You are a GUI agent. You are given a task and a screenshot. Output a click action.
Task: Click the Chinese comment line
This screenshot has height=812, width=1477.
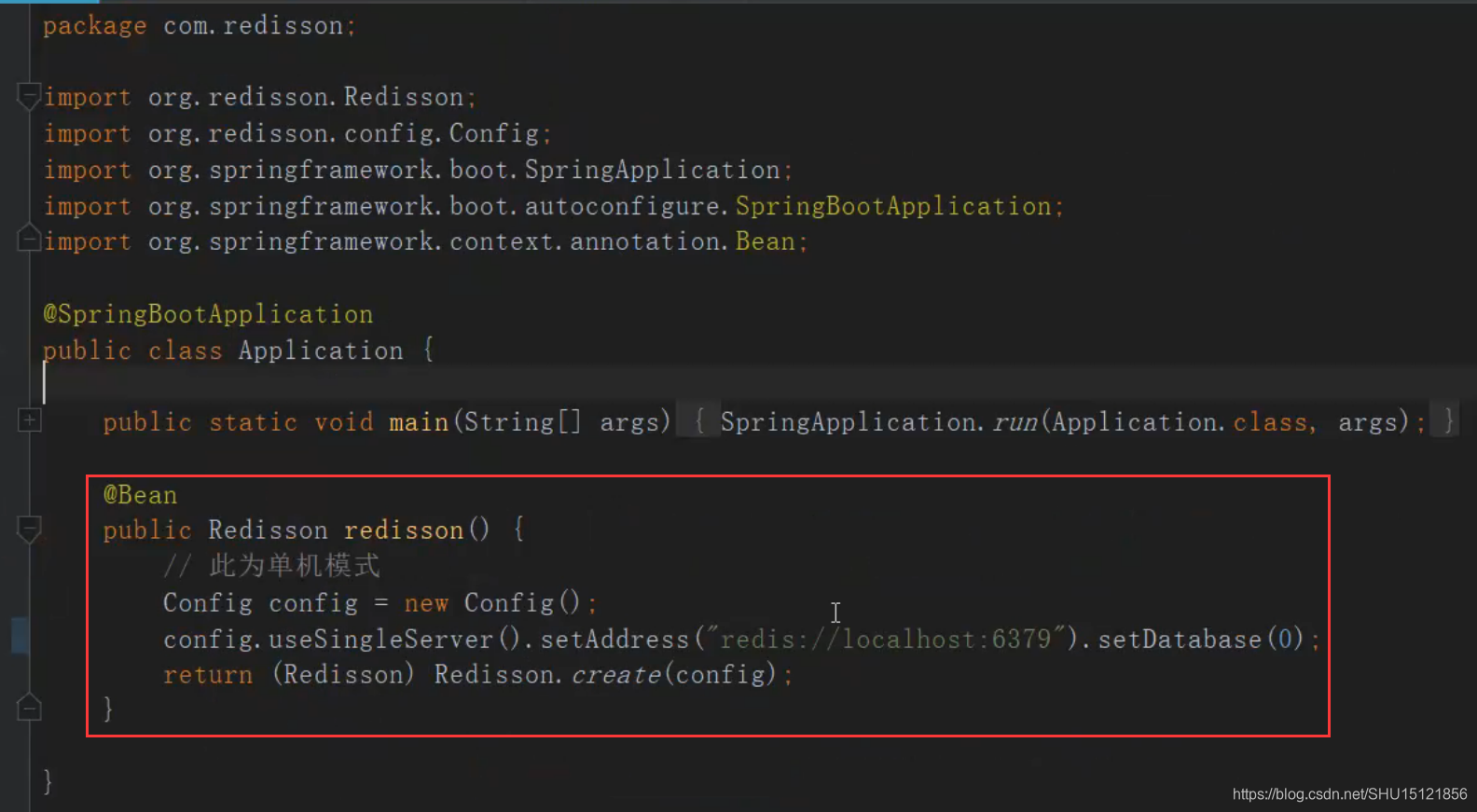tap(271, 566)
